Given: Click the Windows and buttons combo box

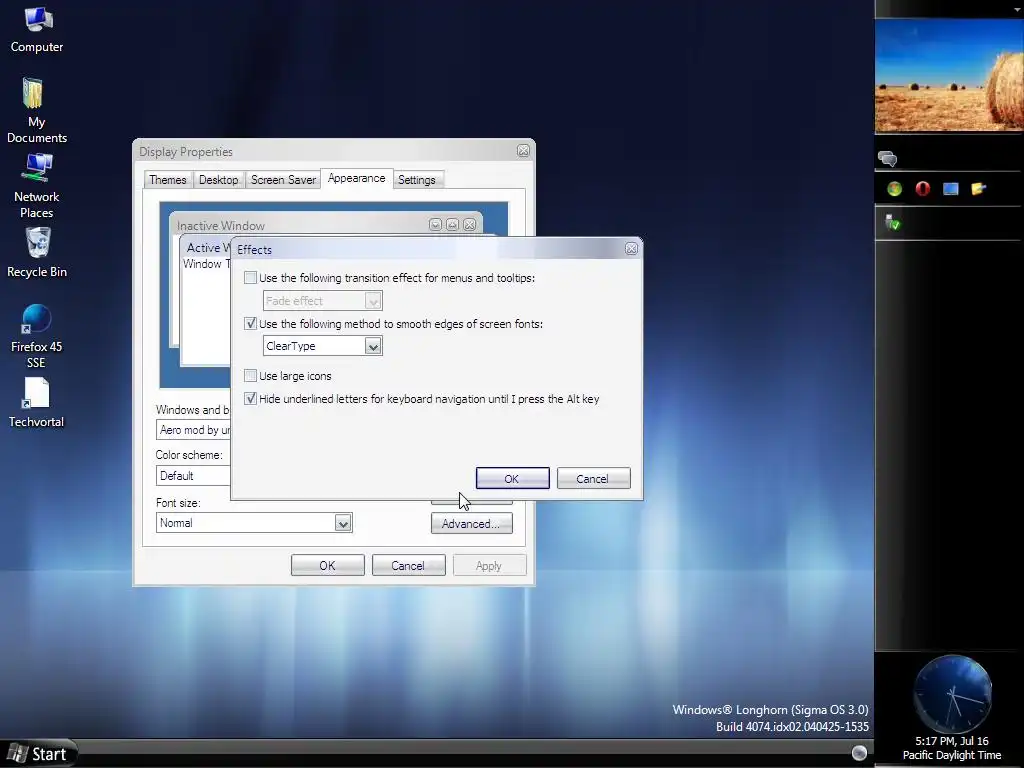Looking at the screenshot, I should (x=193, y=430).
